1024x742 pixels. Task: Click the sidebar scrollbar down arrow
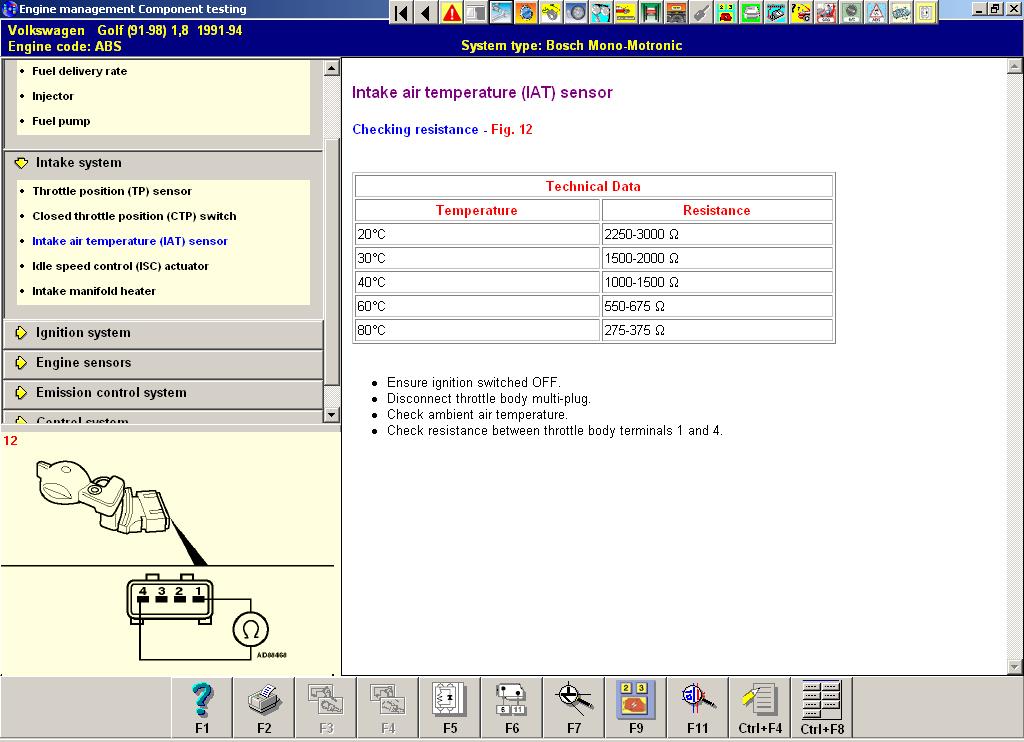point(332,415)
